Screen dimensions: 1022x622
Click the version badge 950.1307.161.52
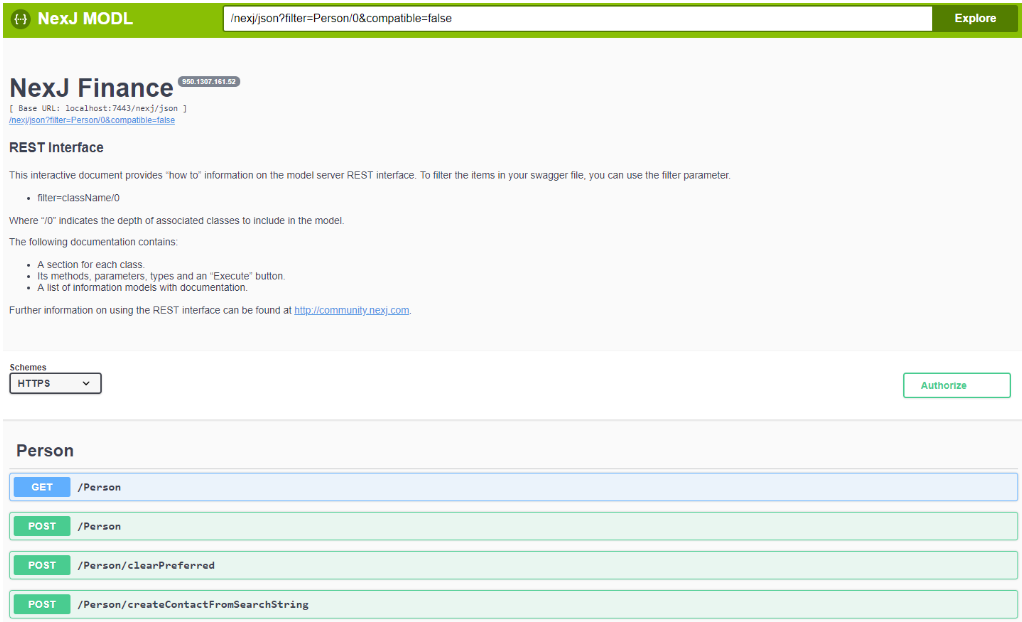click(209, 81)
